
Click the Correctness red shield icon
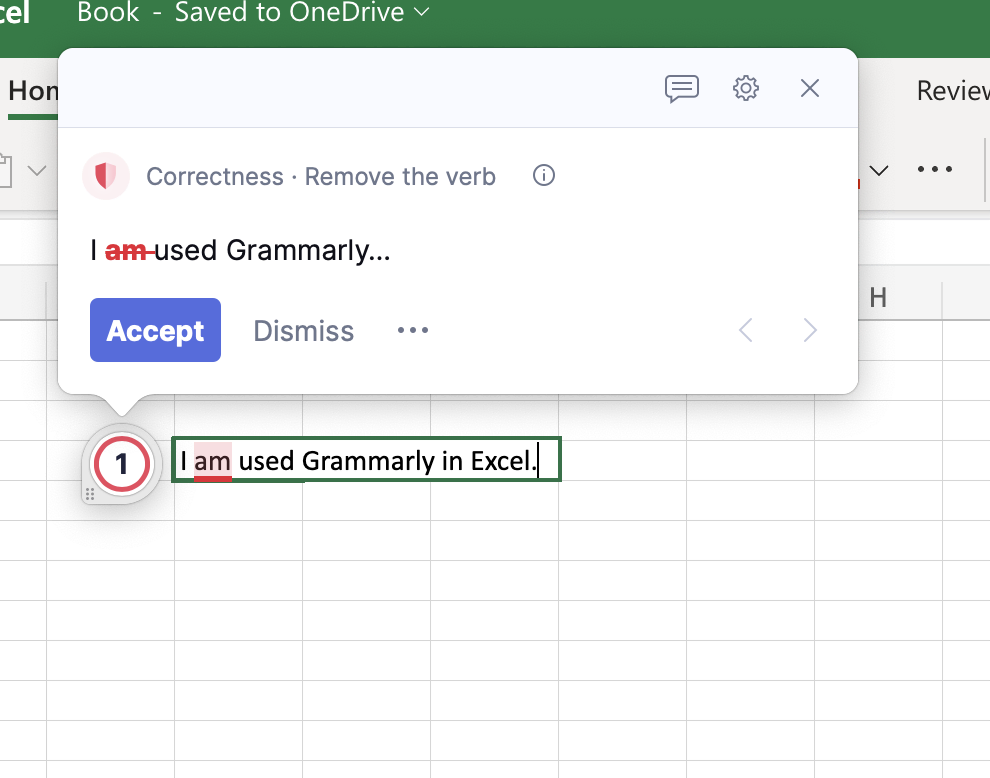point(106,176)
